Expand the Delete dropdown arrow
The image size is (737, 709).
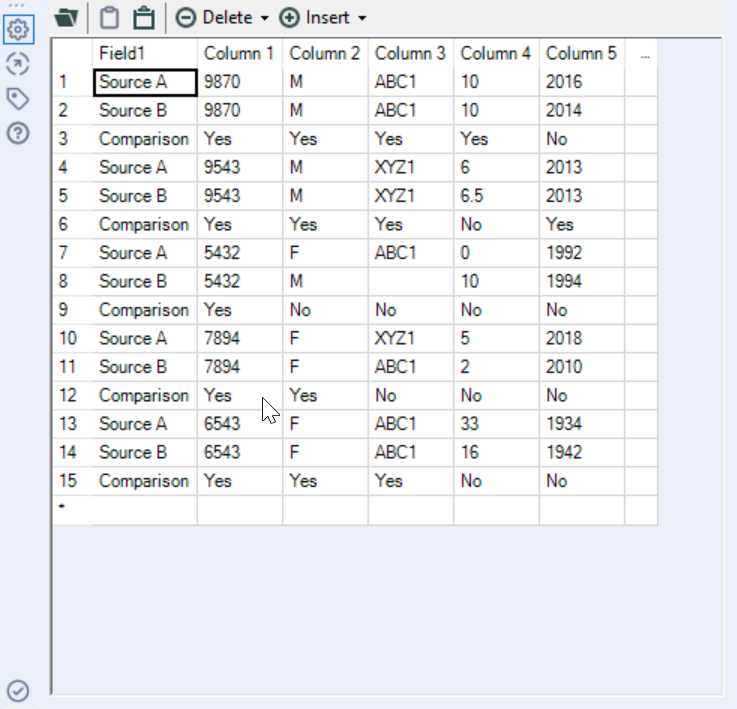pos(265,18)
